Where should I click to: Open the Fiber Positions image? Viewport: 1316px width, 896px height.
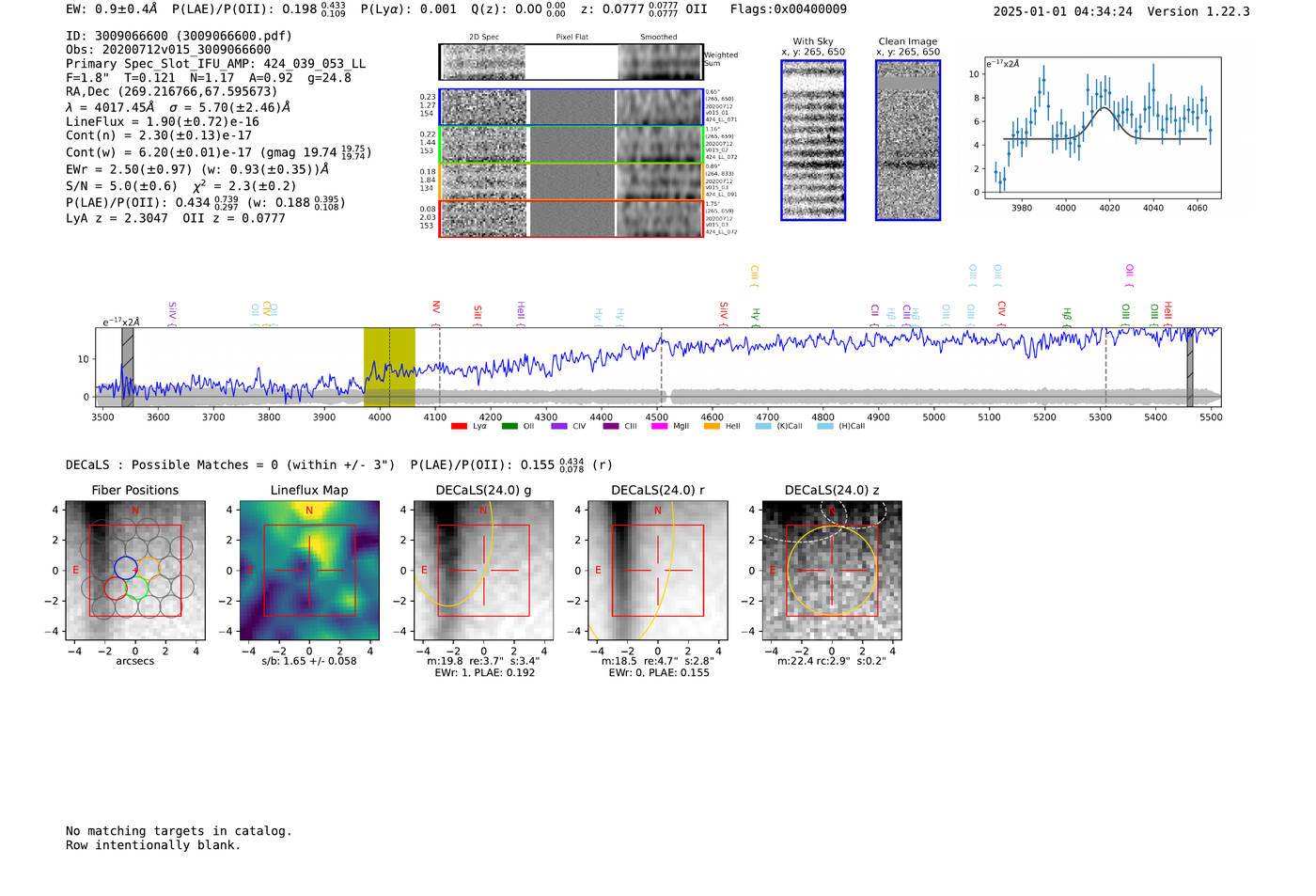point(135,571)
